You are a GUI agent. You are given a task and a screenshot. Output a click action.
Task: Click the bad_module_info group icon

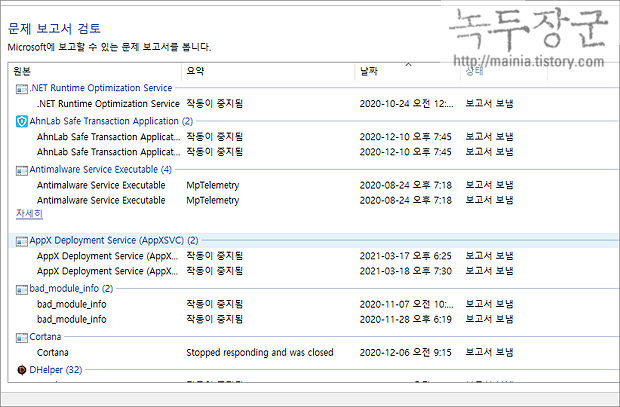(21, 290)
